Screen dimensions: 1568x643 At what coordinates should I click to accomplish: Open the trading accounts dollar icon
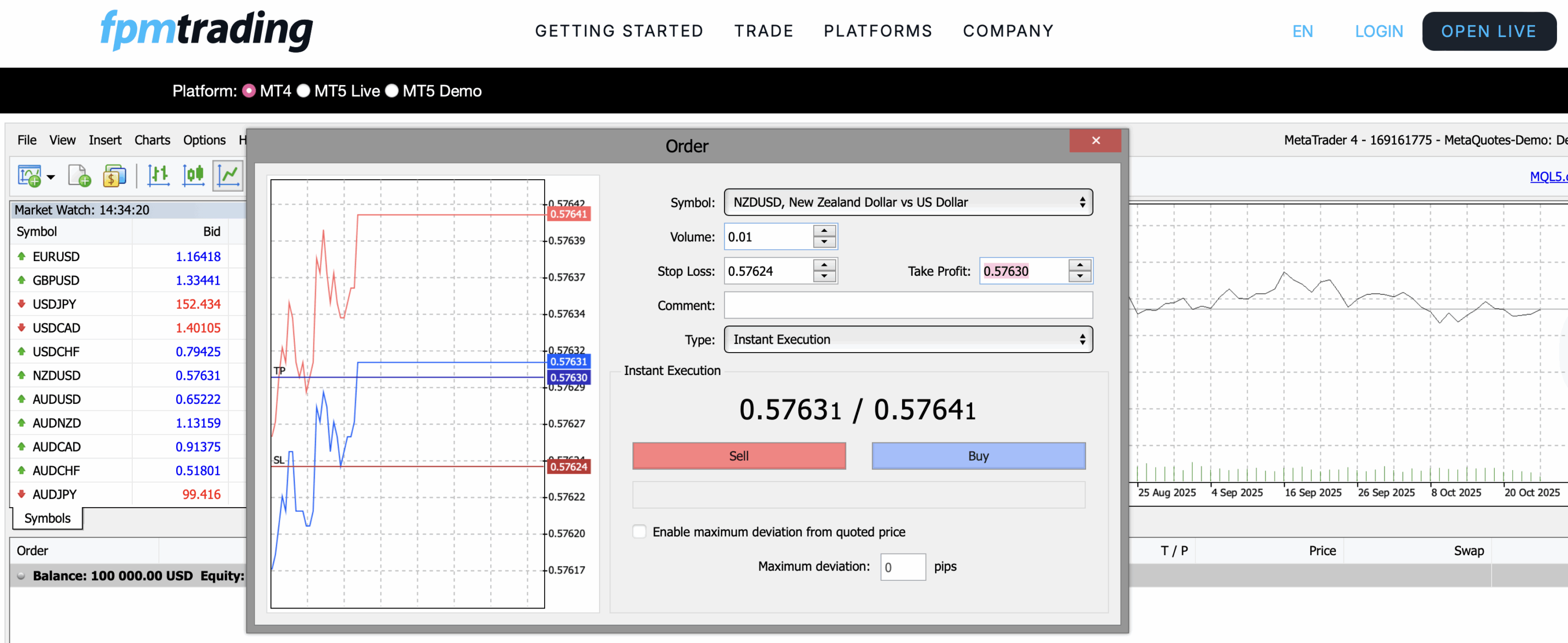coord(114,176)
